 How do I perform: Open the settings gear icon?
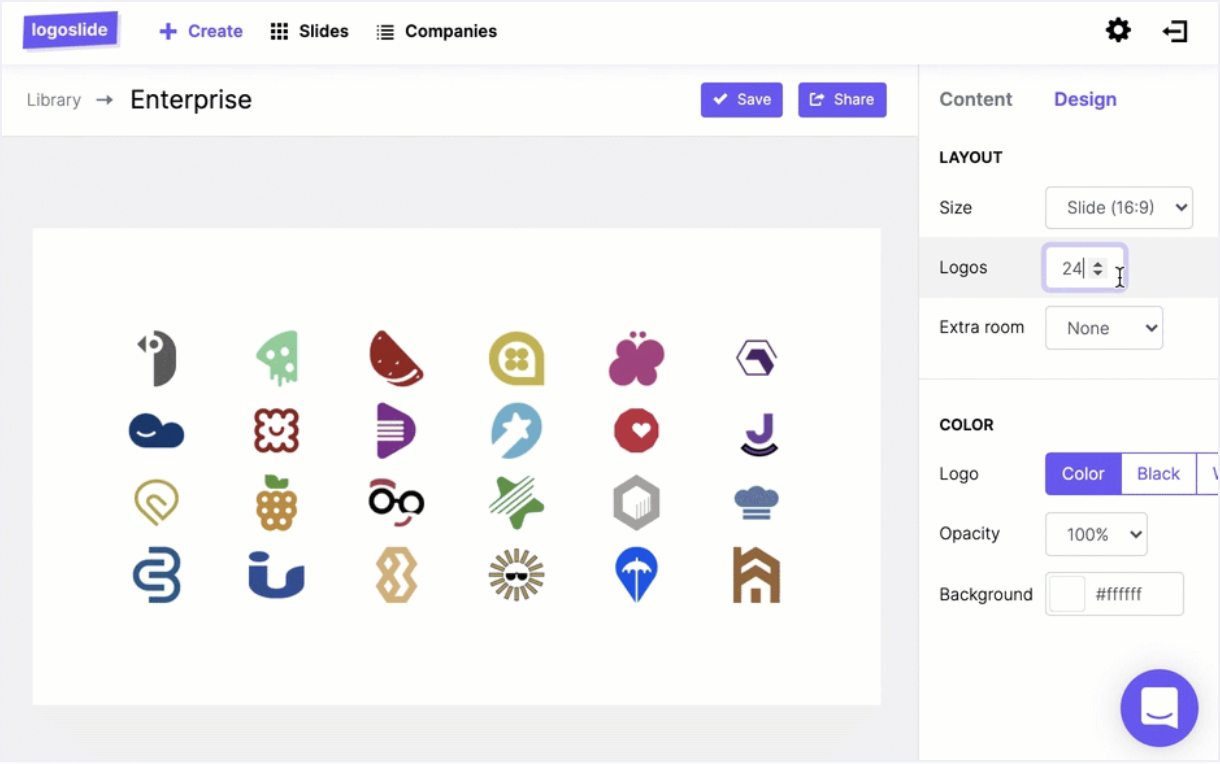(x=1118, y=31)
